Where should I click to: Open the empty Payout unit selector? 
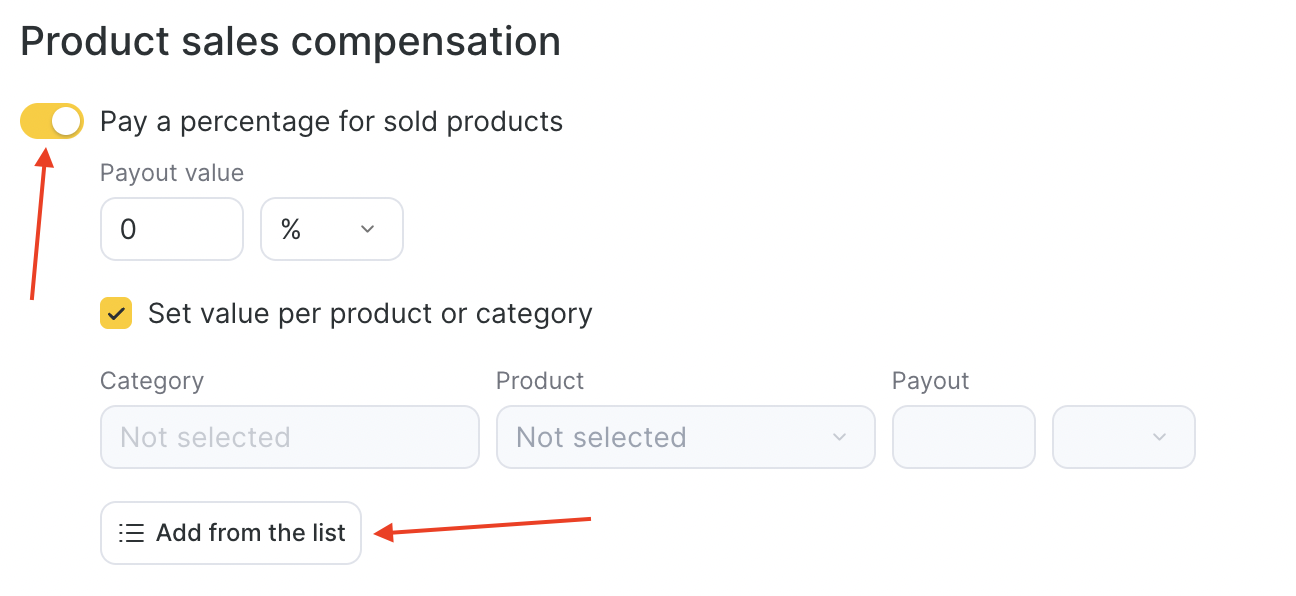click(1124, 437)
